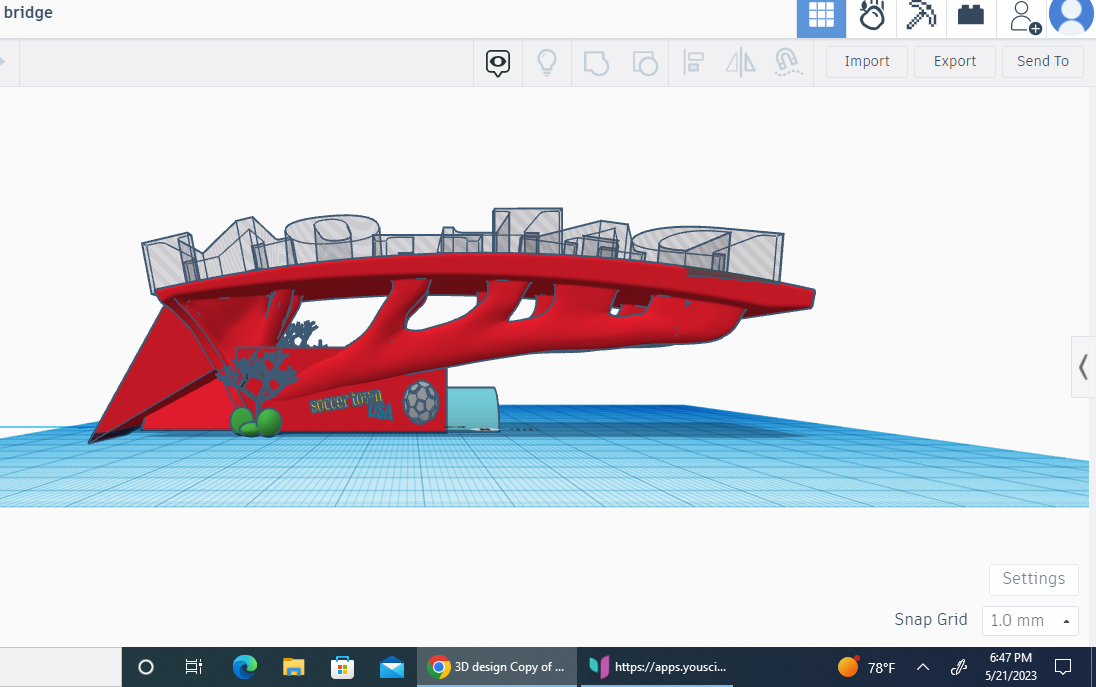Viewport: 1096px width, 687px height.
Task: Switch to 3D design grid view
Action: click(821, 17)
